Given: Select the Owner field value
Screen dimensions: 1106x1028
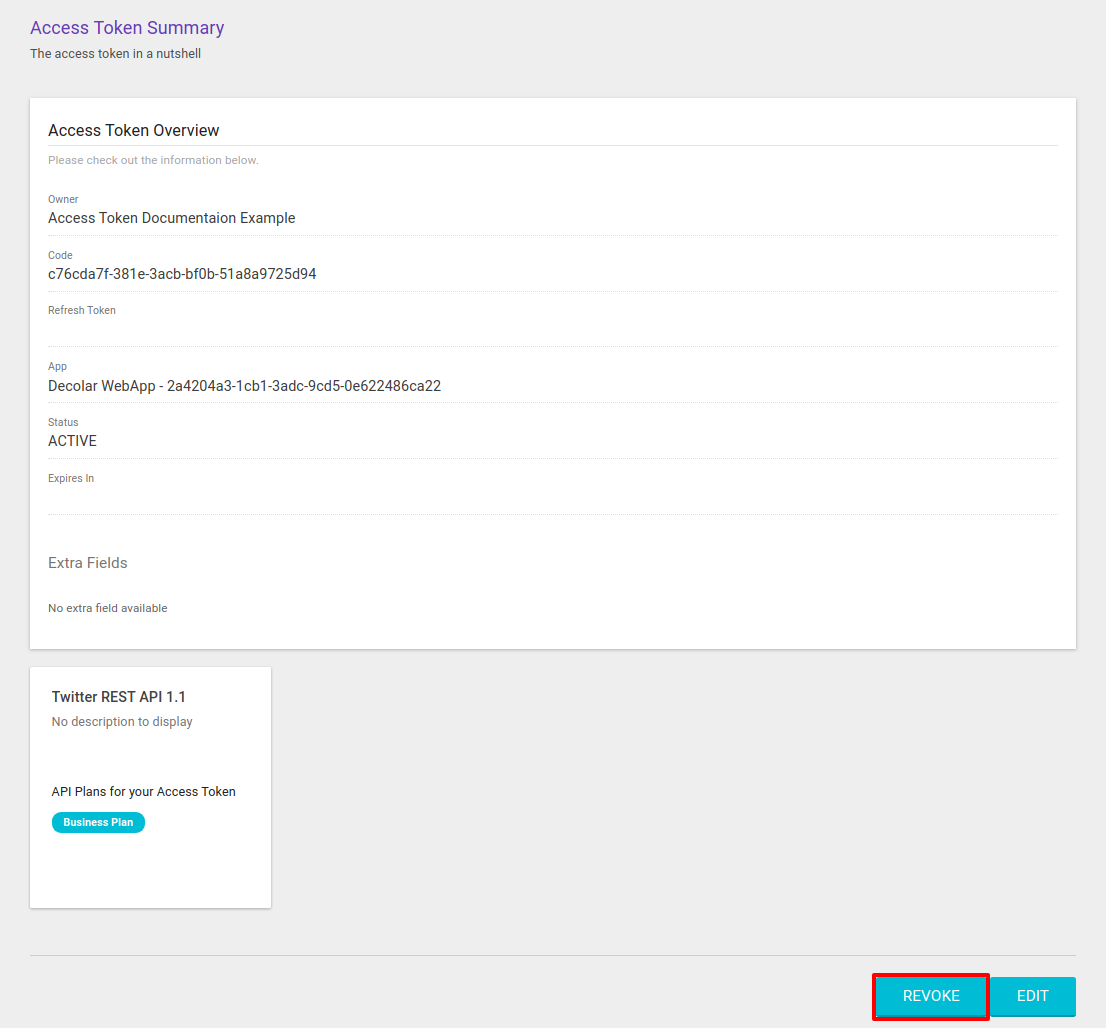Looking at the screenshot, I should point(171,217).
